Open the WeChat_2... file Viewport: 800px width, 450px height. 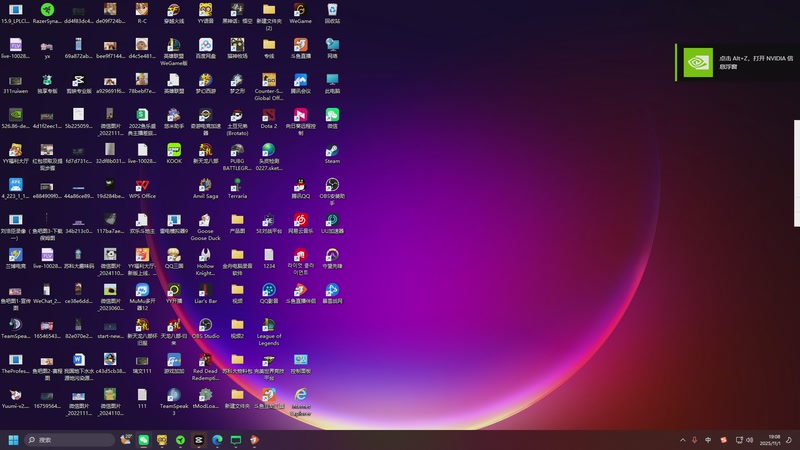click(x=47, y=294)
